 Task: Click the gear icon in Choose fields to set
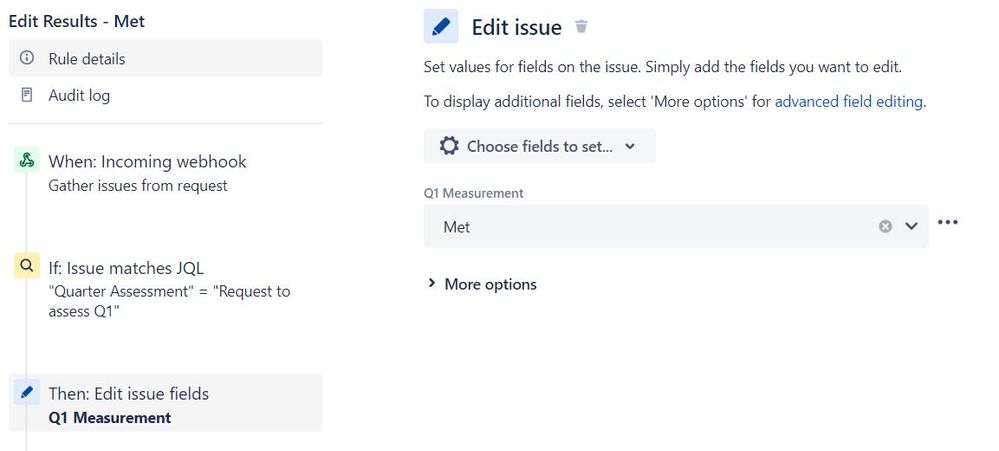[x=450, y=146]
